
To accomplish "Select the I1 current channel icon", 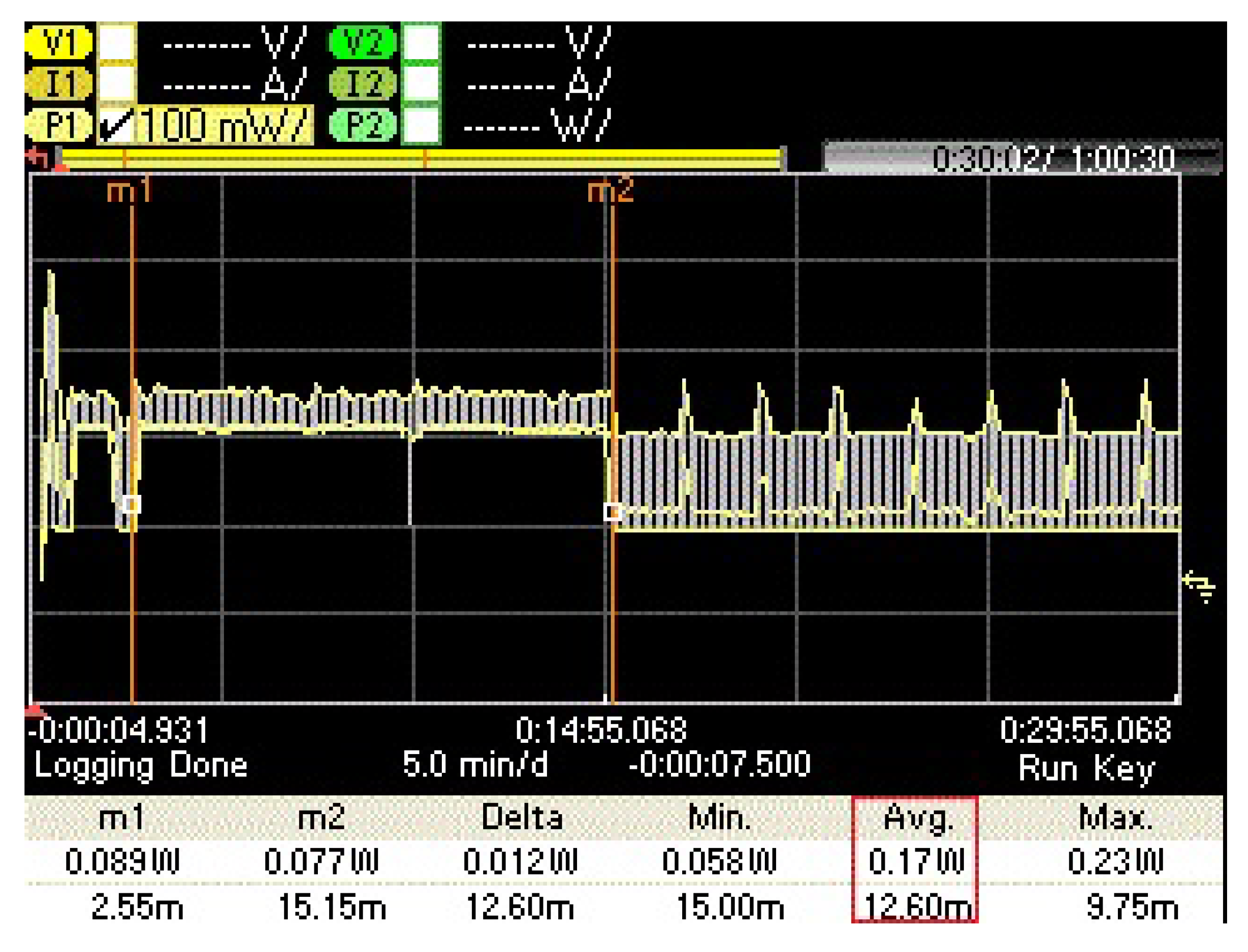I will tap(60, 84).
